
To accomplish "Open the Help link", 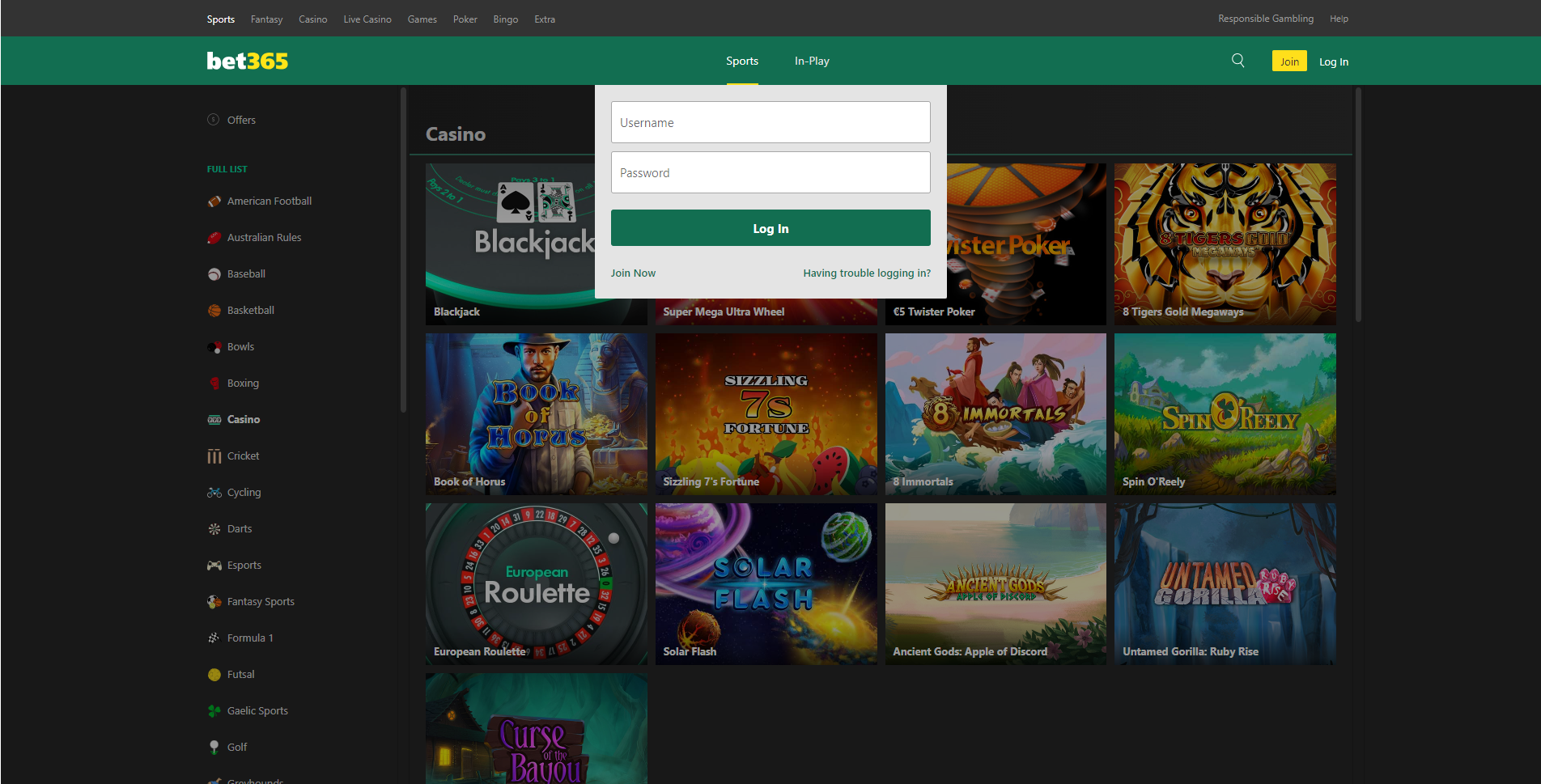I will coord(1339,19).
